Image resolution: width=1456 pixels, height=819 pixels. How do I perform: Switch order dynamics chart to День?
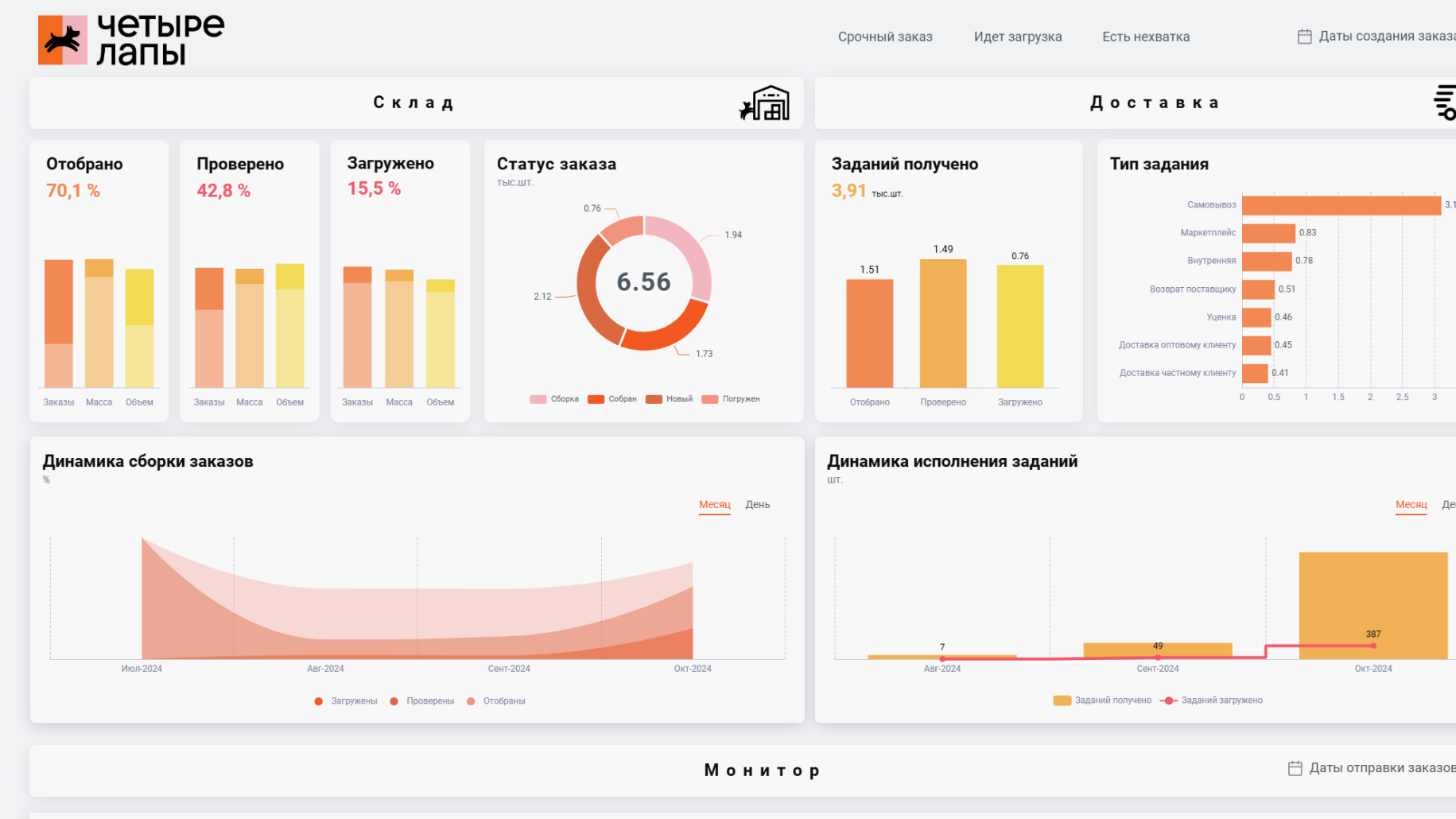tap(757, 505)
